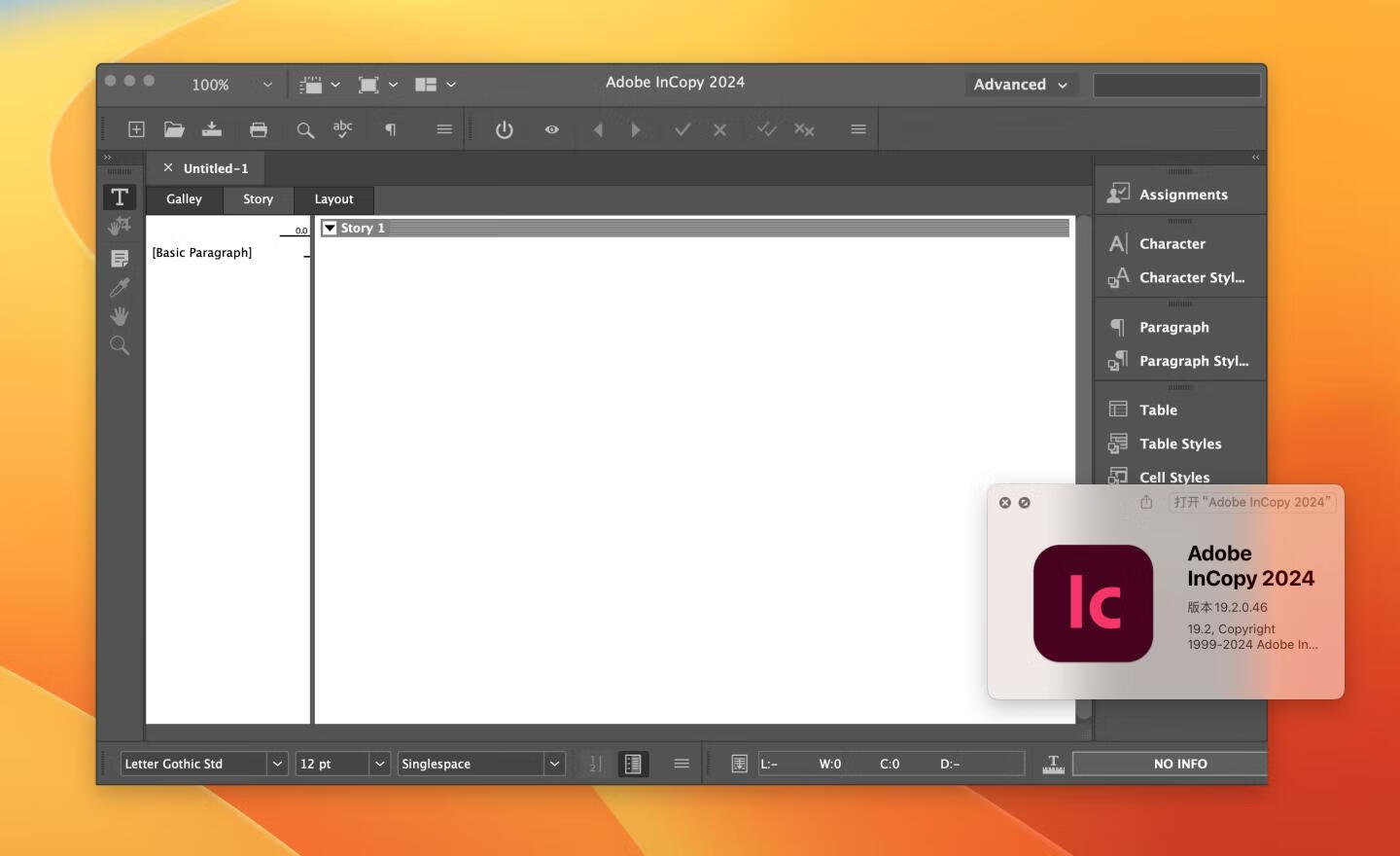Go to next change arrow
The width and height of the screenshot is (1400, 856).
[636, 129]
